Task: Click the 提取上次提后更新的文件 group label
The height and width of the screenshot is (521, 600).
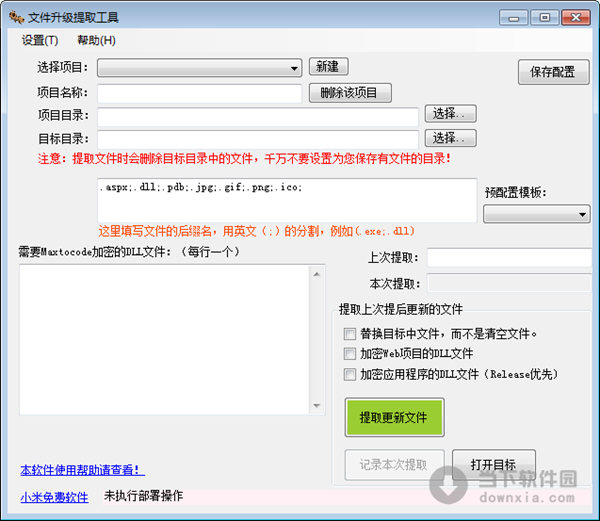Action: pos(401,309)
